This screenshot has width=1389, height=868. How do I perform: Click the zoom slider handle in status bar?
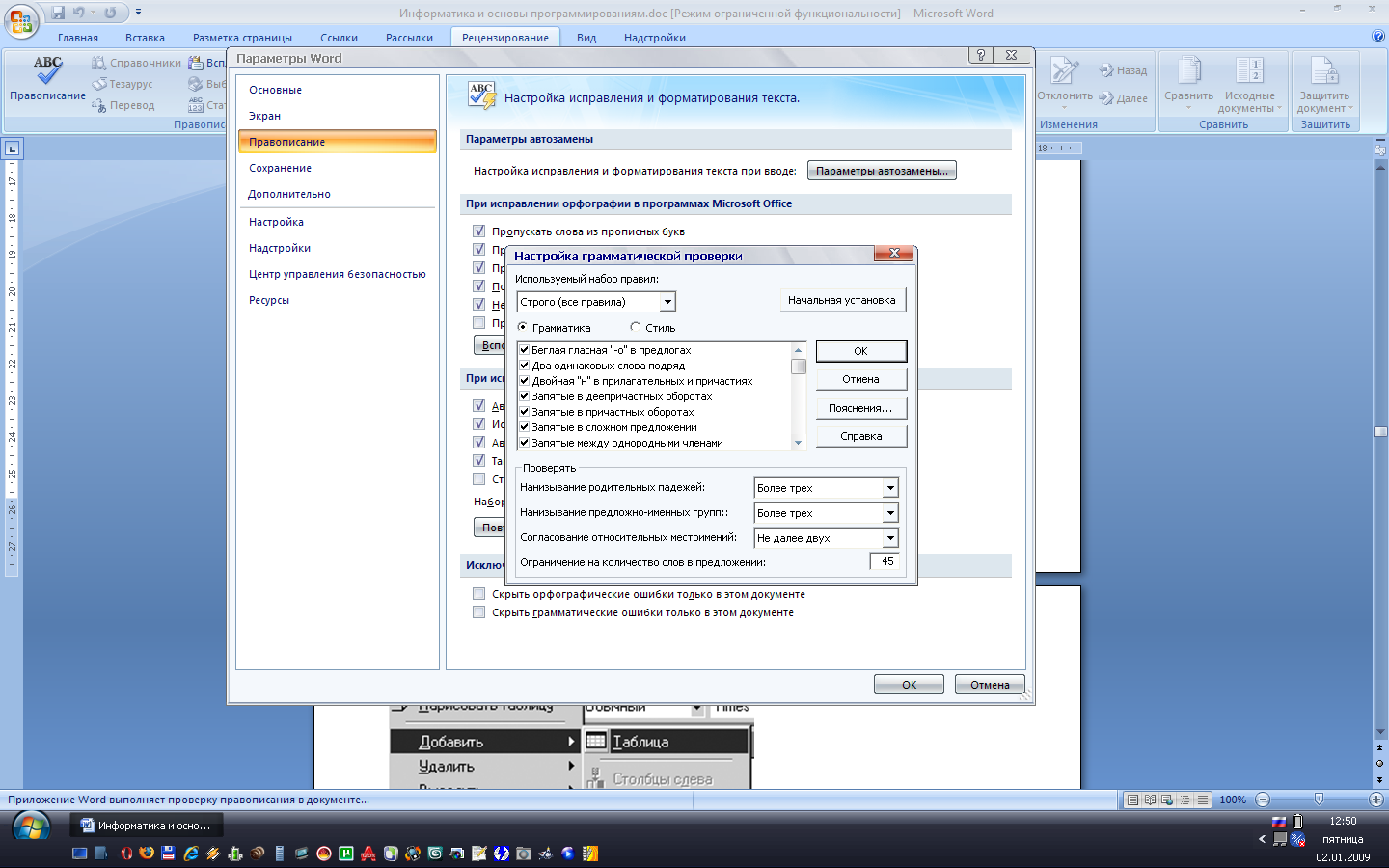(1319, 800)
